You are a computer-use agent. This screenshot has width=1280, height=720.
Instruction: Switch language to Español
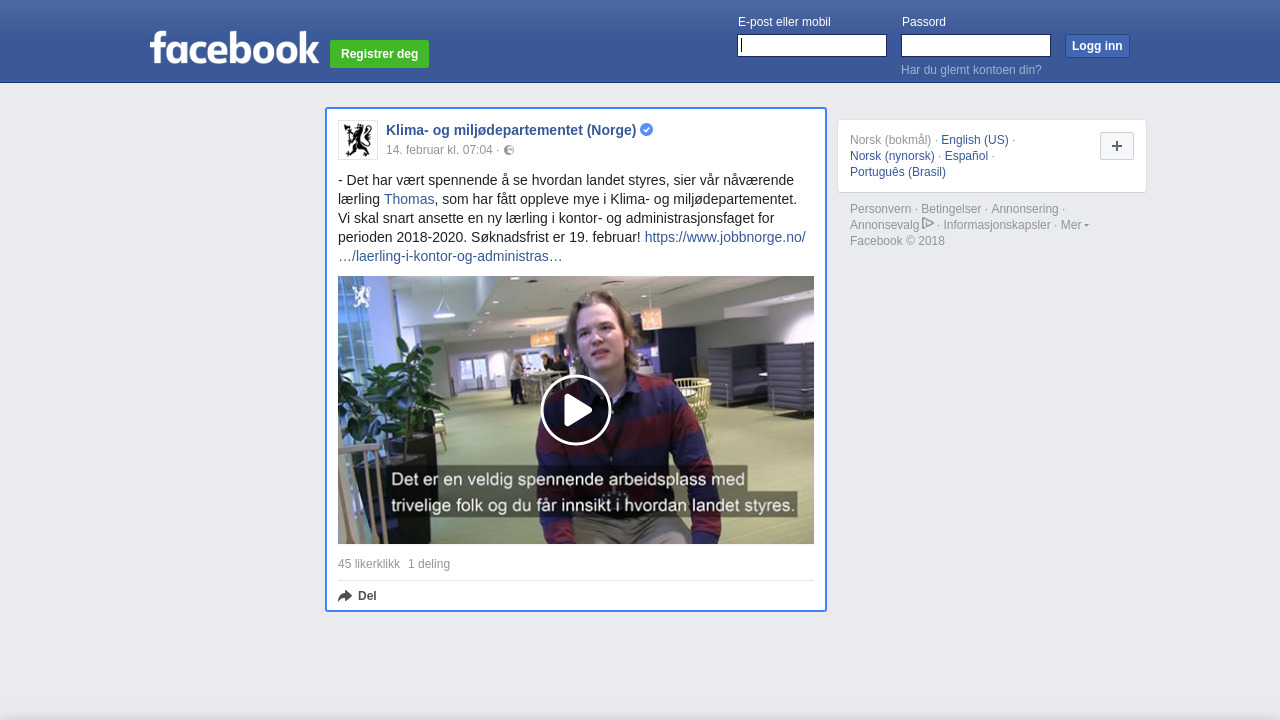(x=966, y=156)
